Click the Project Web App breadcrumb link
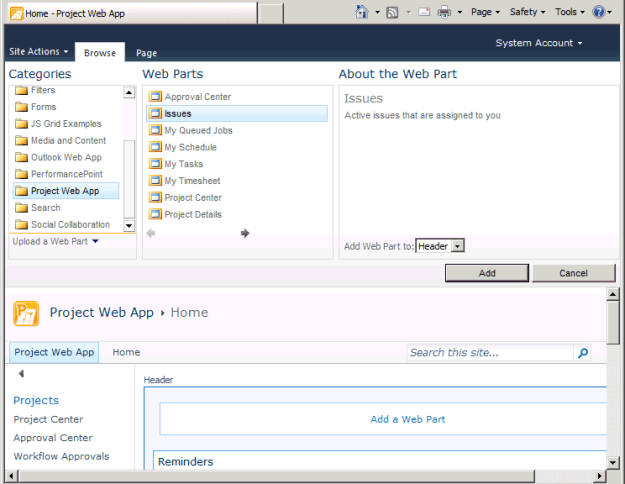The image size is (625, 484). pyautogui.click(x=101, y=313)
